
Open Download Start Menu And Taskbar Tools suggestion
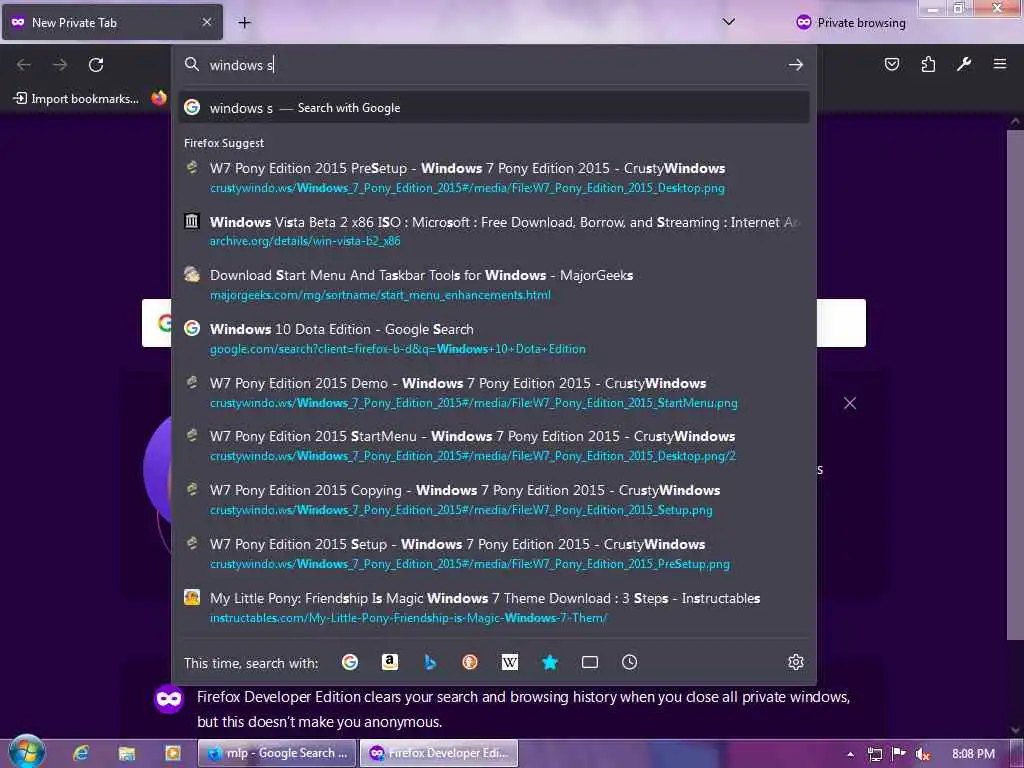[x=494, y=285]
